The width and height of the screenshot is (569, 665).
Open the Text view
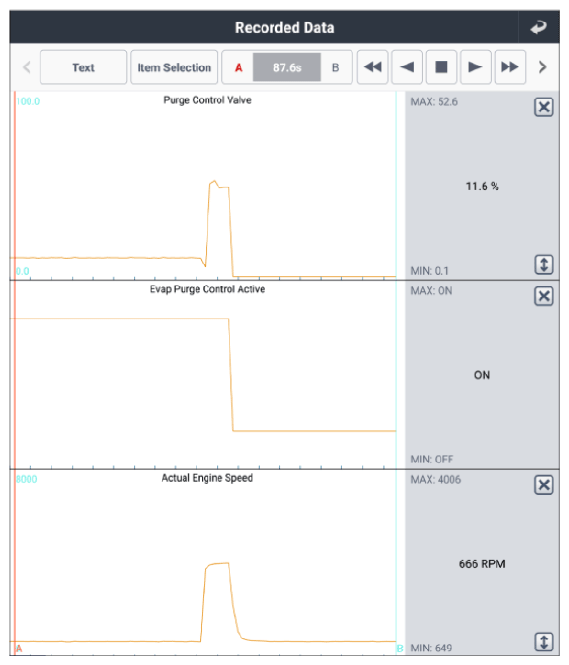pyautogui.click(x=84, y=67)
